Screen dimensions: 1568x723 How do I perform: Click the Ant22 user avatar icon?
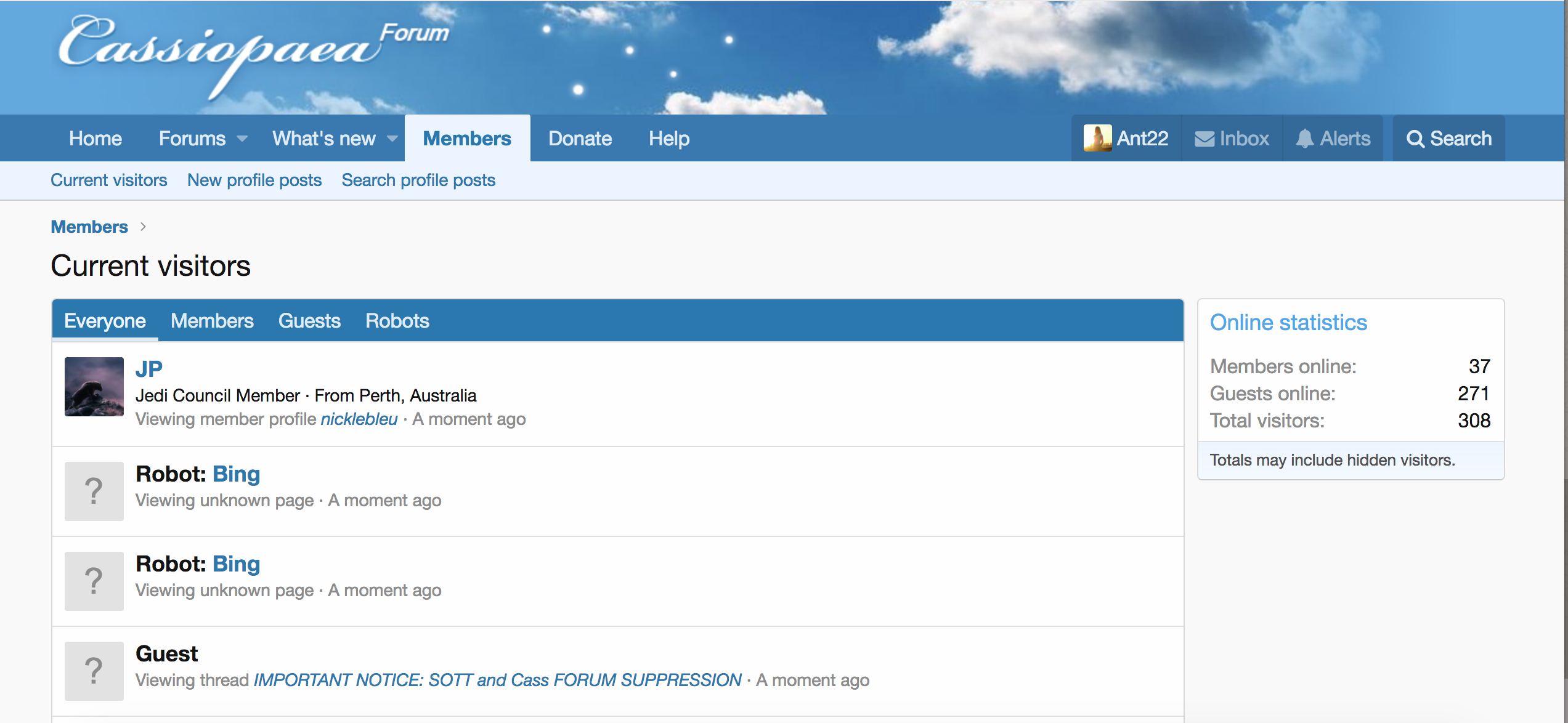[x=1097, y=139]
